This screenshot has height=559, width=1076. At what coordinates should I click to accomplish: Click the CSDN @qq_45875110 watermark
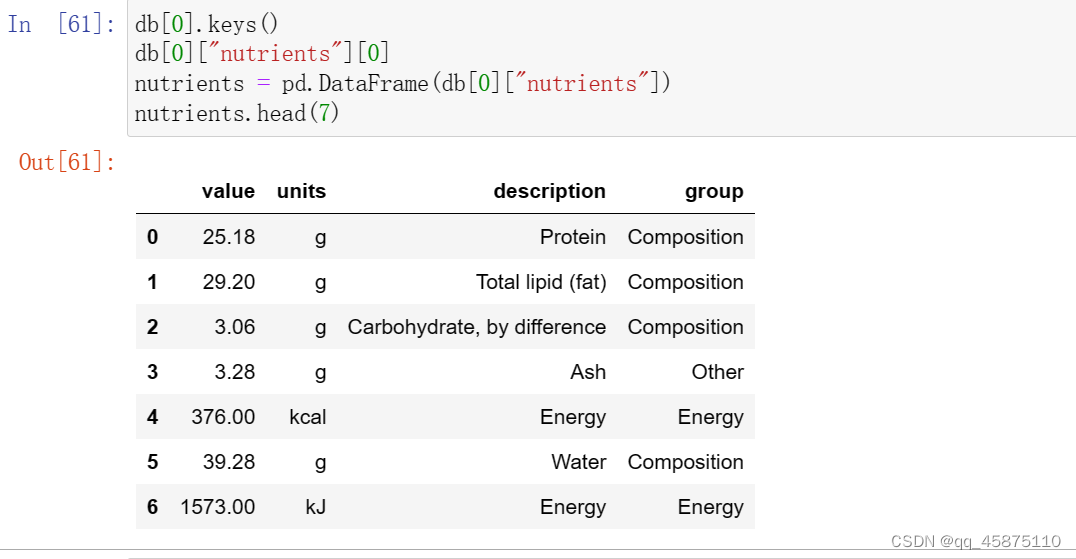coord(974,541)
